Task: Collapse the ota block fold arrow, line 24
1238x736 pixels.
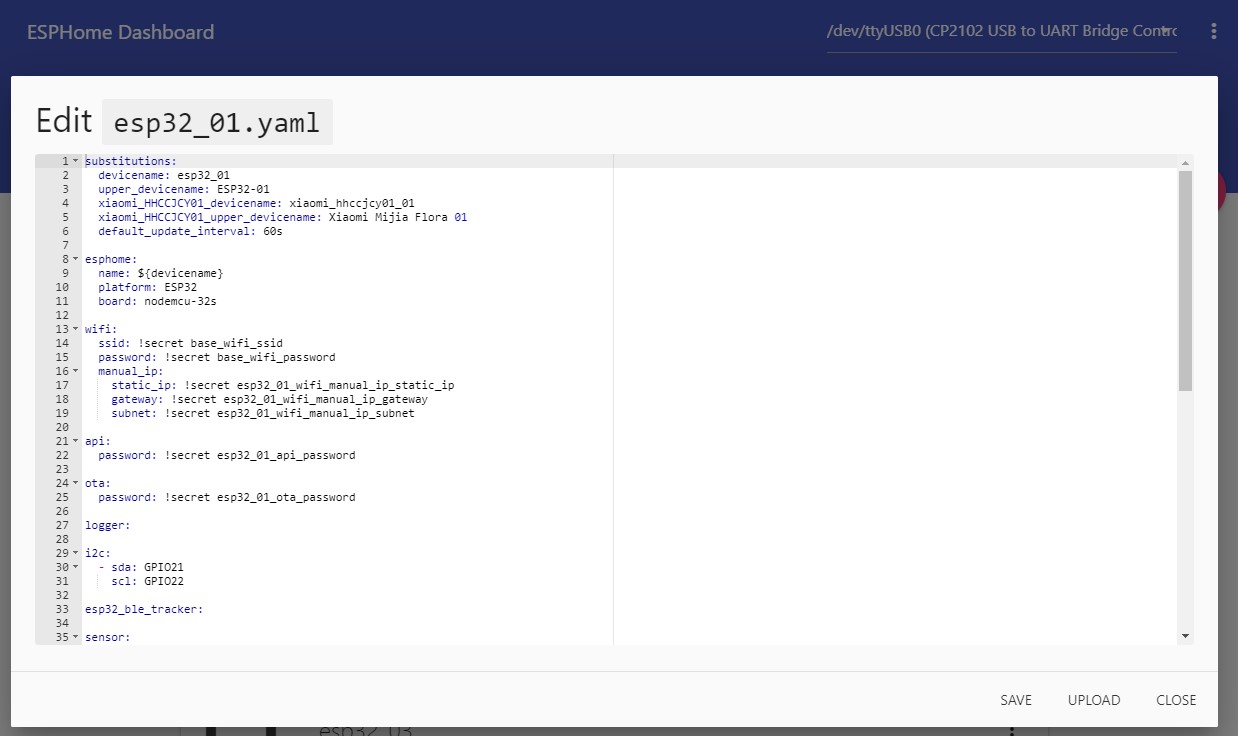Action: (75, 483)
